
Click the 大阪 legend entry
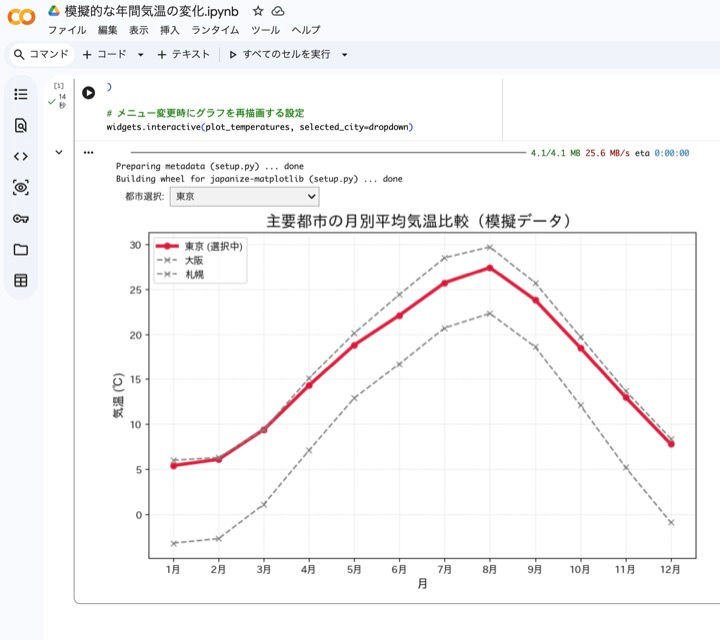tap(180, 260)
